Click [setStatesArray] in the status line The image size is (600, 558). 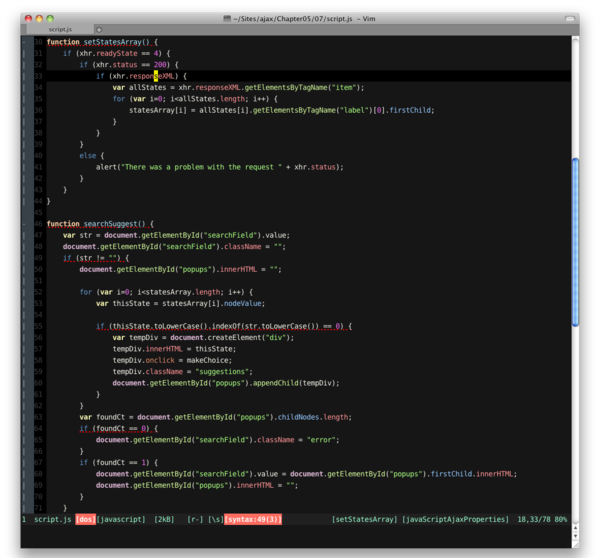[365, 519]
